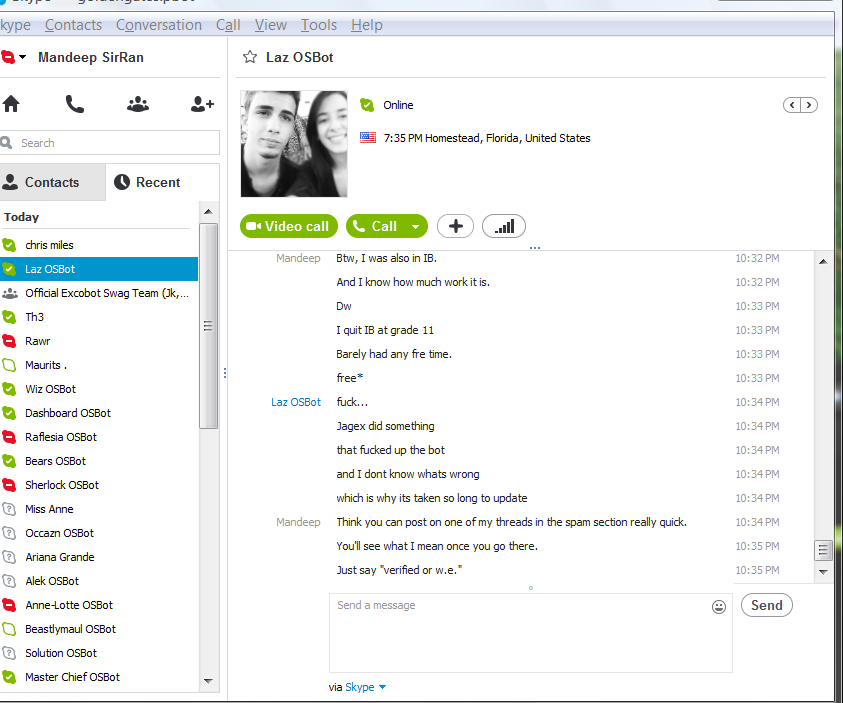Image resolution: width=843 pixels, height=703 pixels.
Task: Open the emoticon picker smiley
Action: (x=719, y=607)
